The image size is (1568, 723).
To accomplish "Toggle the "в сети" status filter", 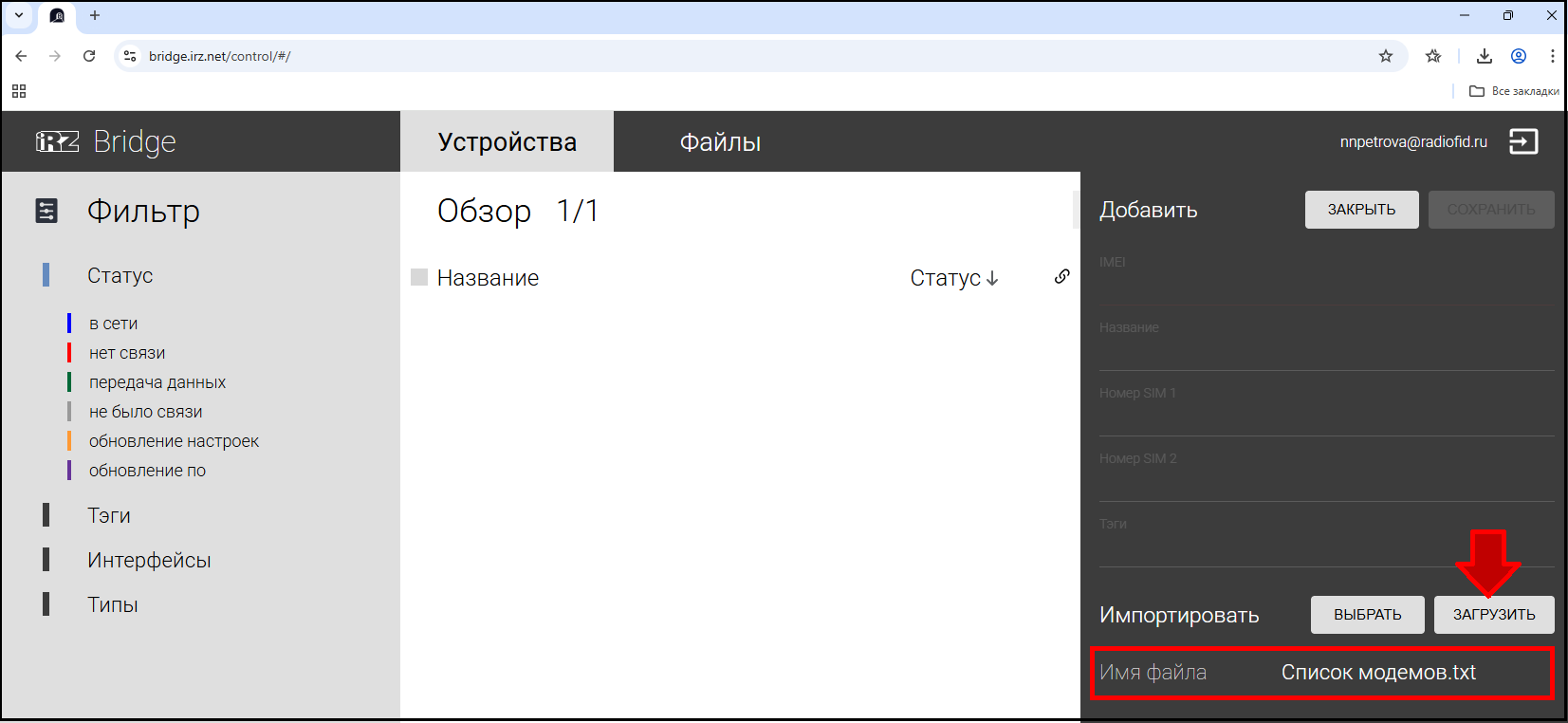I will (113, 324).
